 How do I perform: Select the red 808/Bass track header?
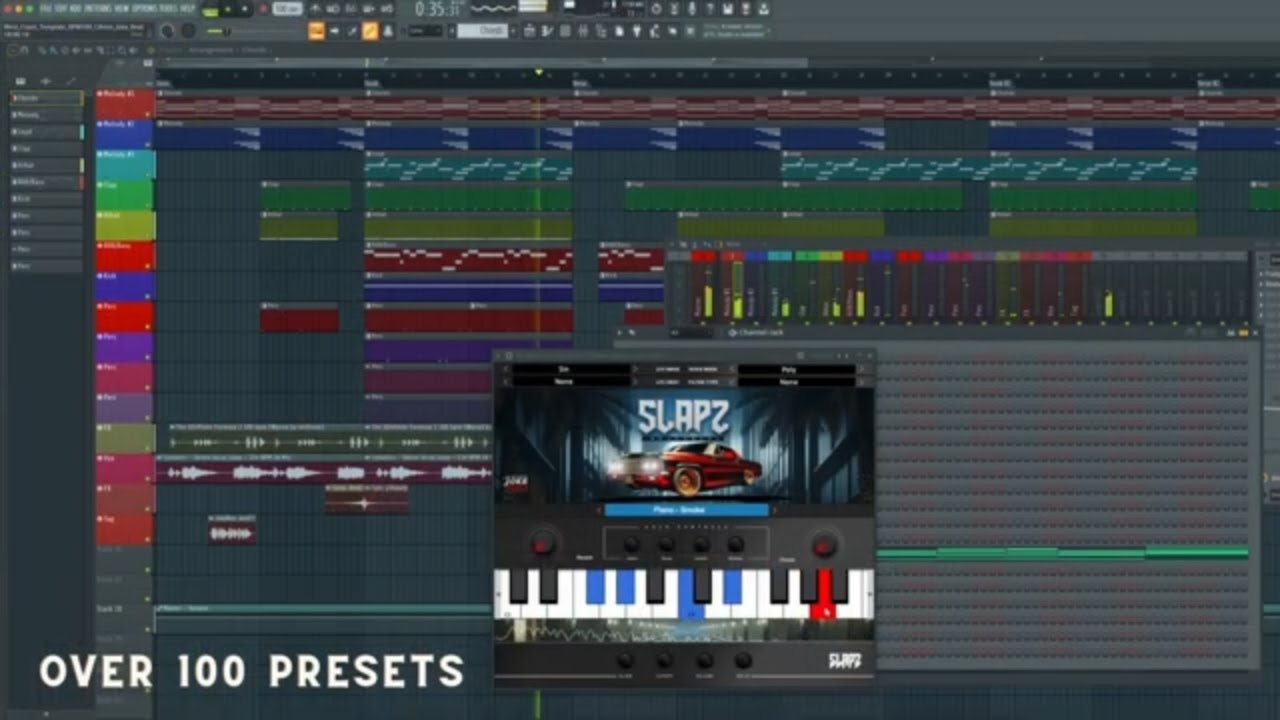click(125, 256)
